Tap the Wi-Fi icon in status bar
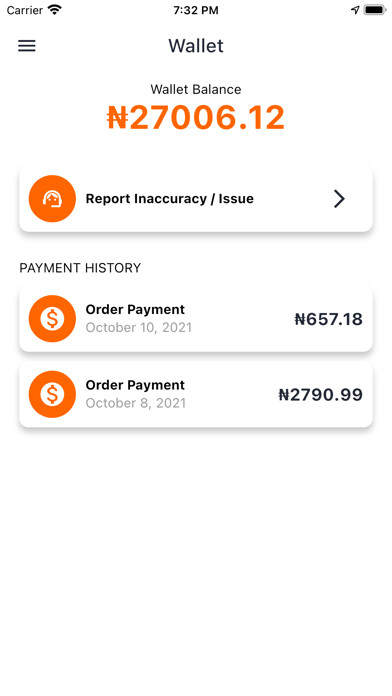Image resolution: width=392 pixels, height=696 pixels. [55, 10]
